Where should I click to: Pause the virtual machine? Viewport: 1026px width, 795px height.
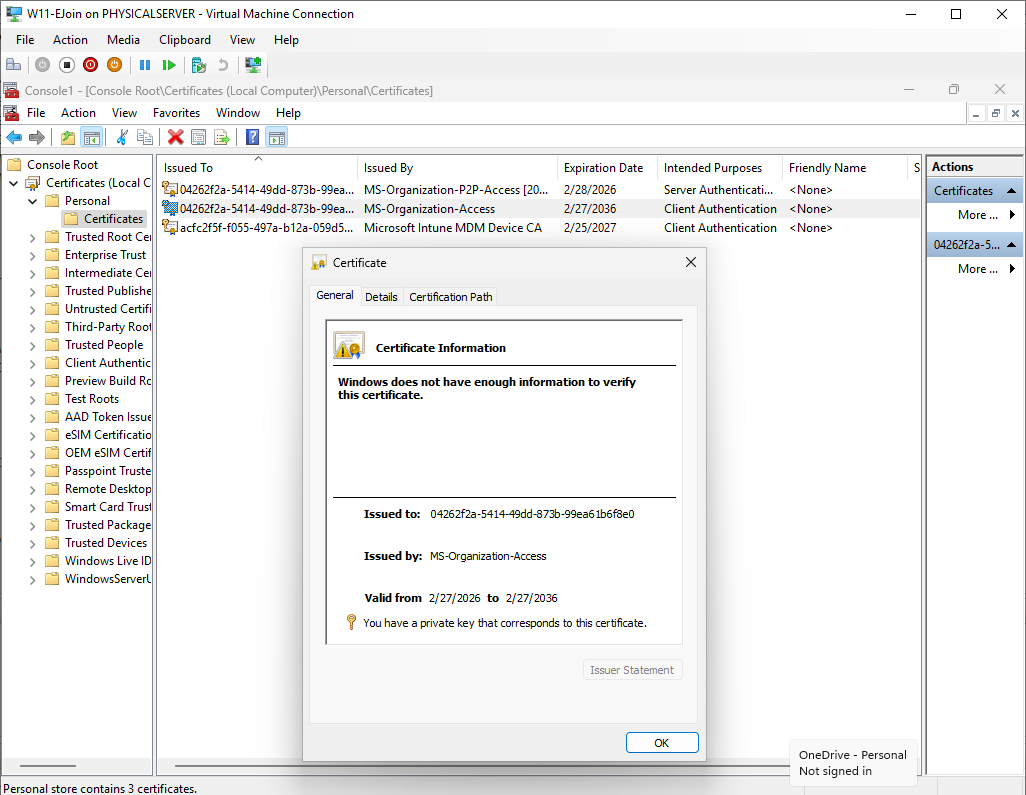click(145, 65)
